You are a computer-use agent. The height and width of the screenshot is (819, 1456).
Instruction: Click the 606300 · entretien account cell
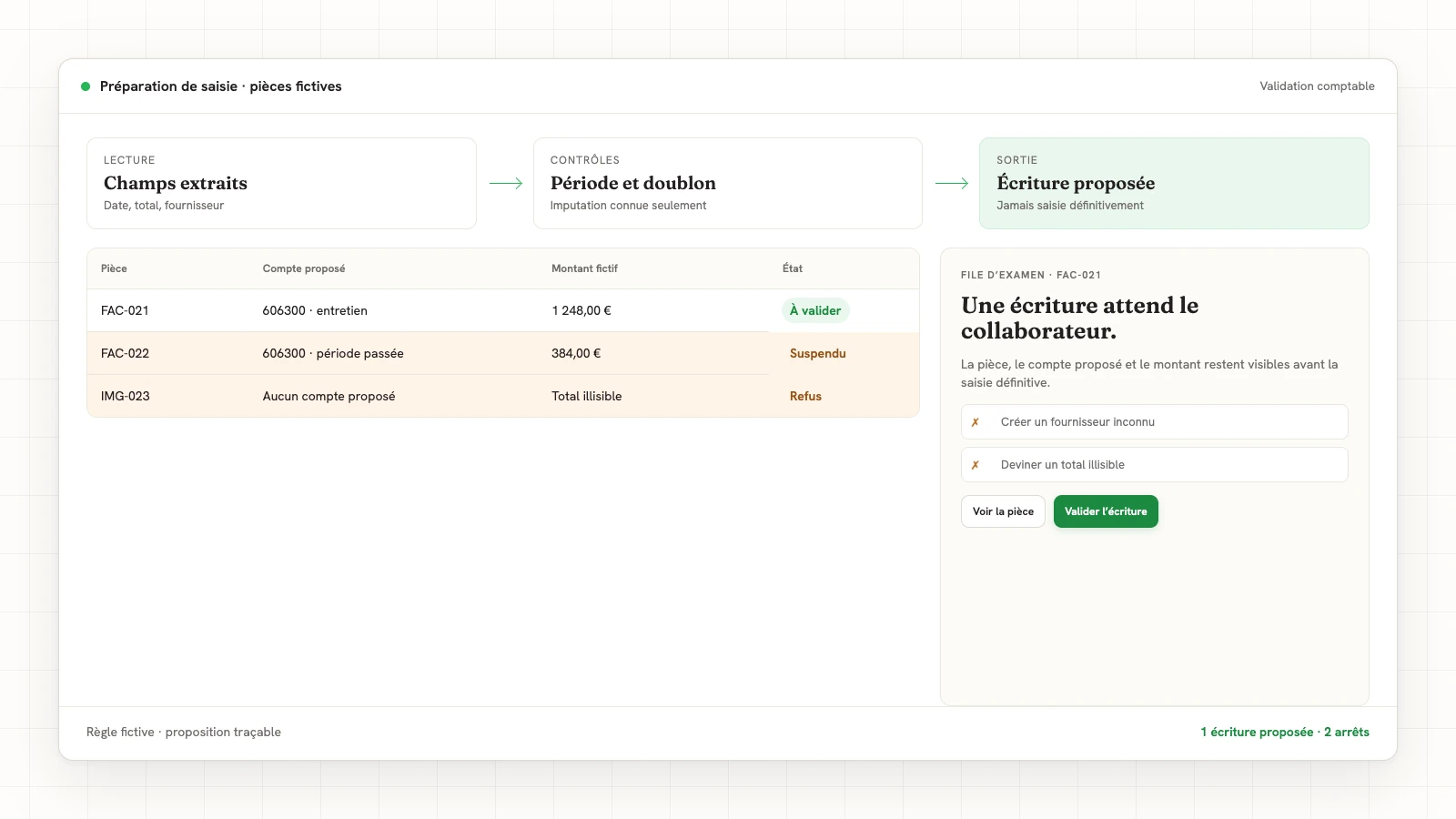315,310
